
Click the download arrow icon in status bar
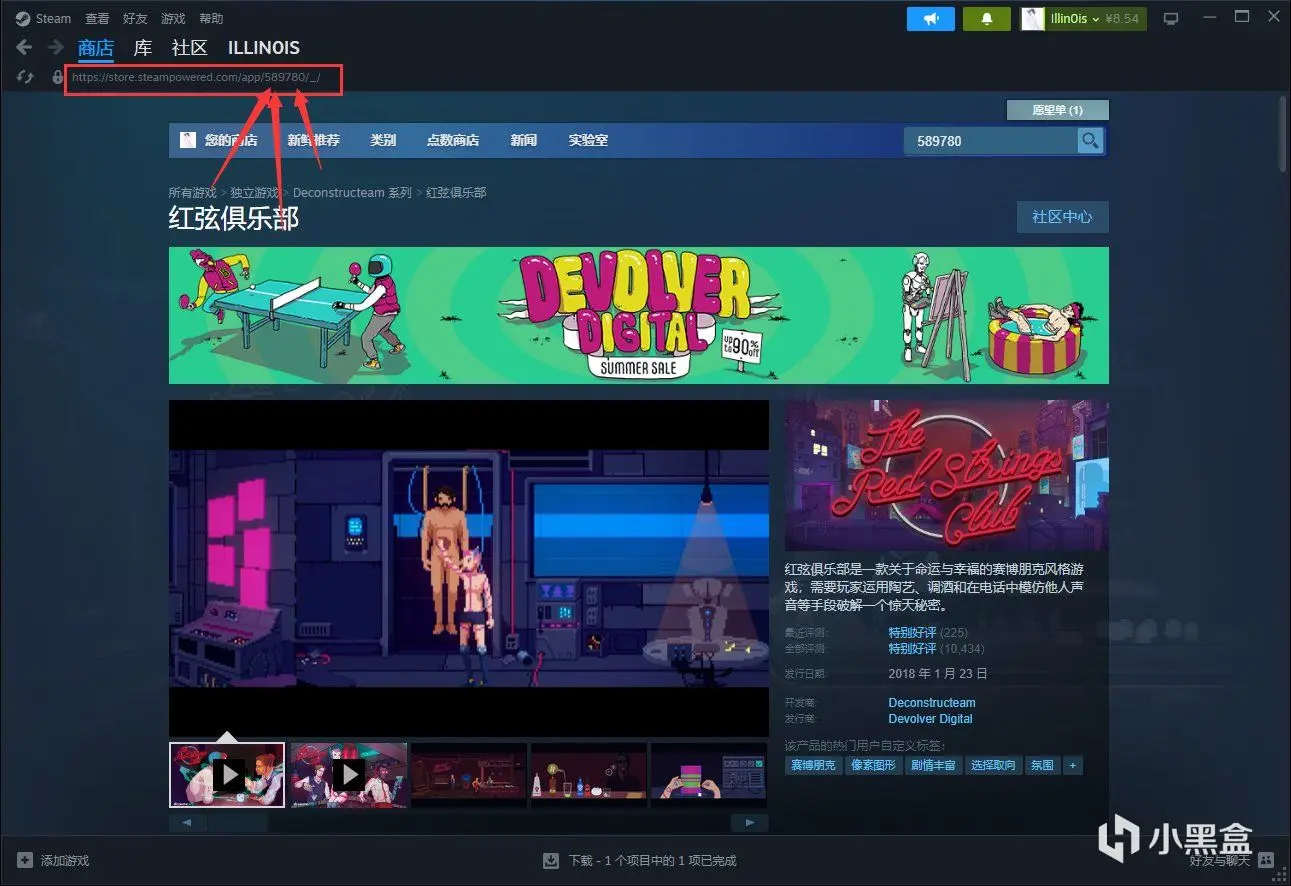coord(550,860)
